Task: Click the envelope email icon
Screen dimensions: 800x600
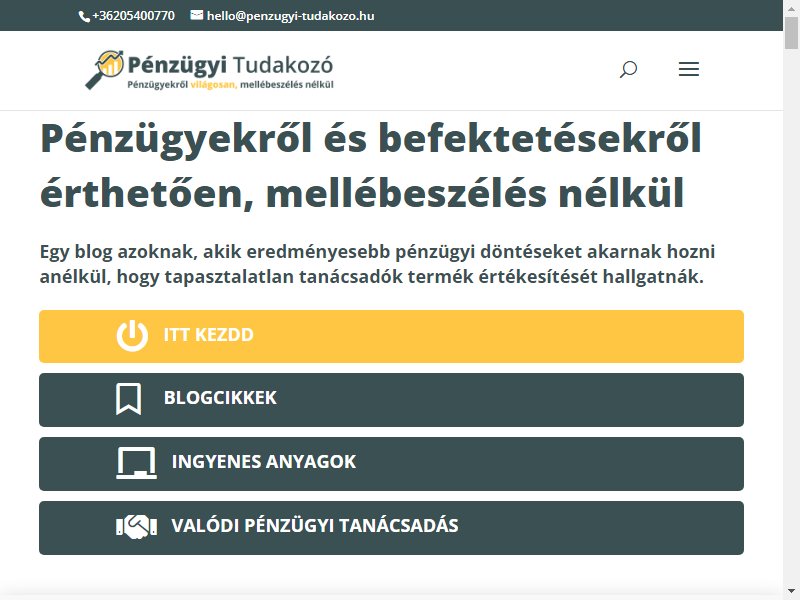Action: (196, 15)
